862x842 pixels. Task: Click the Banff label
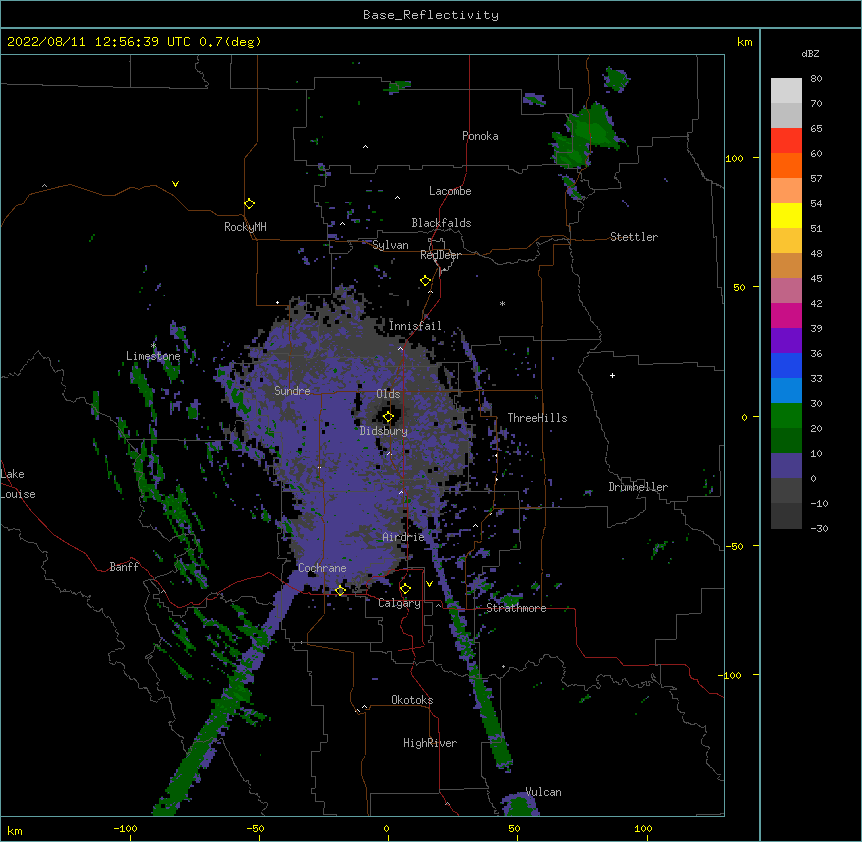pyautogui.click(x=124, y=567)
